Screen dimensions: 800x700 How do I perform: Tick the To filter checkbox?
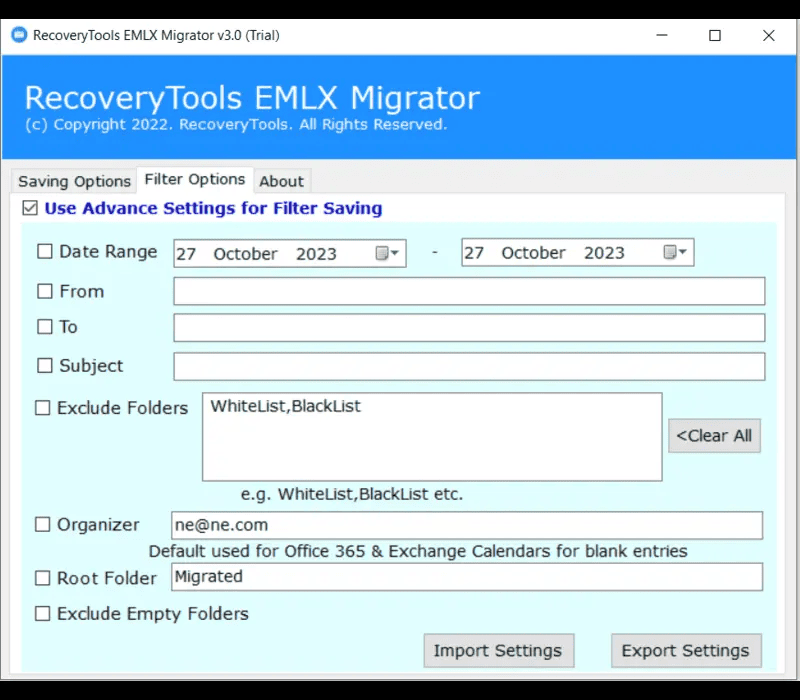tap(45, 327)
